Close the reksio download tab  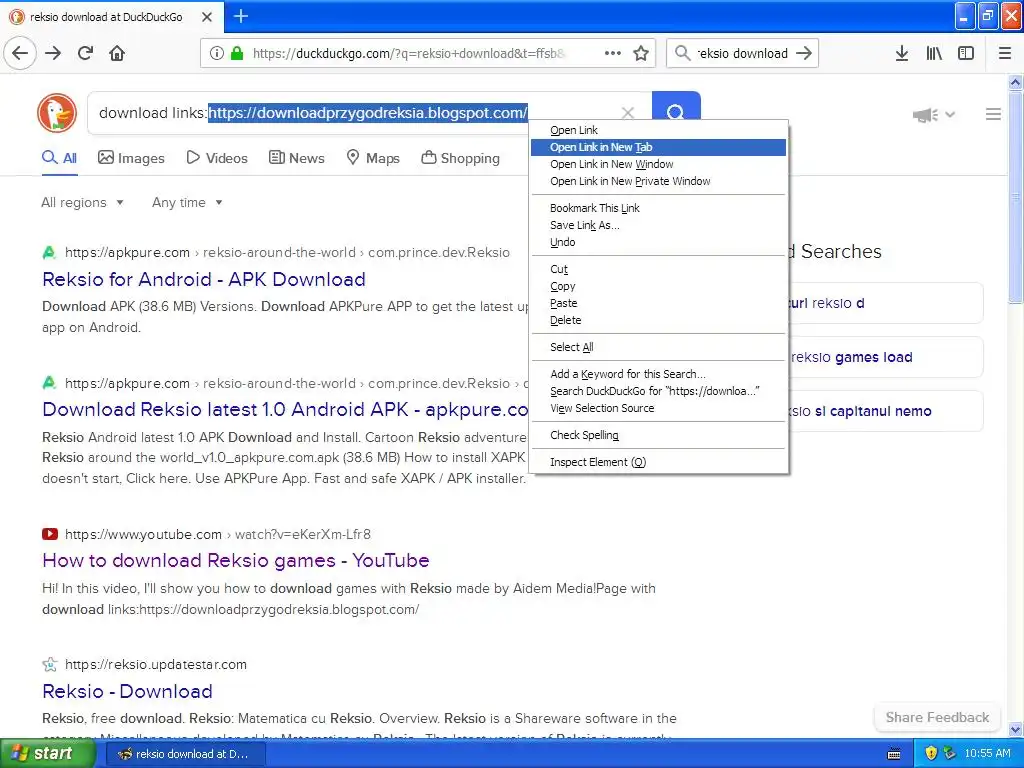207,17
